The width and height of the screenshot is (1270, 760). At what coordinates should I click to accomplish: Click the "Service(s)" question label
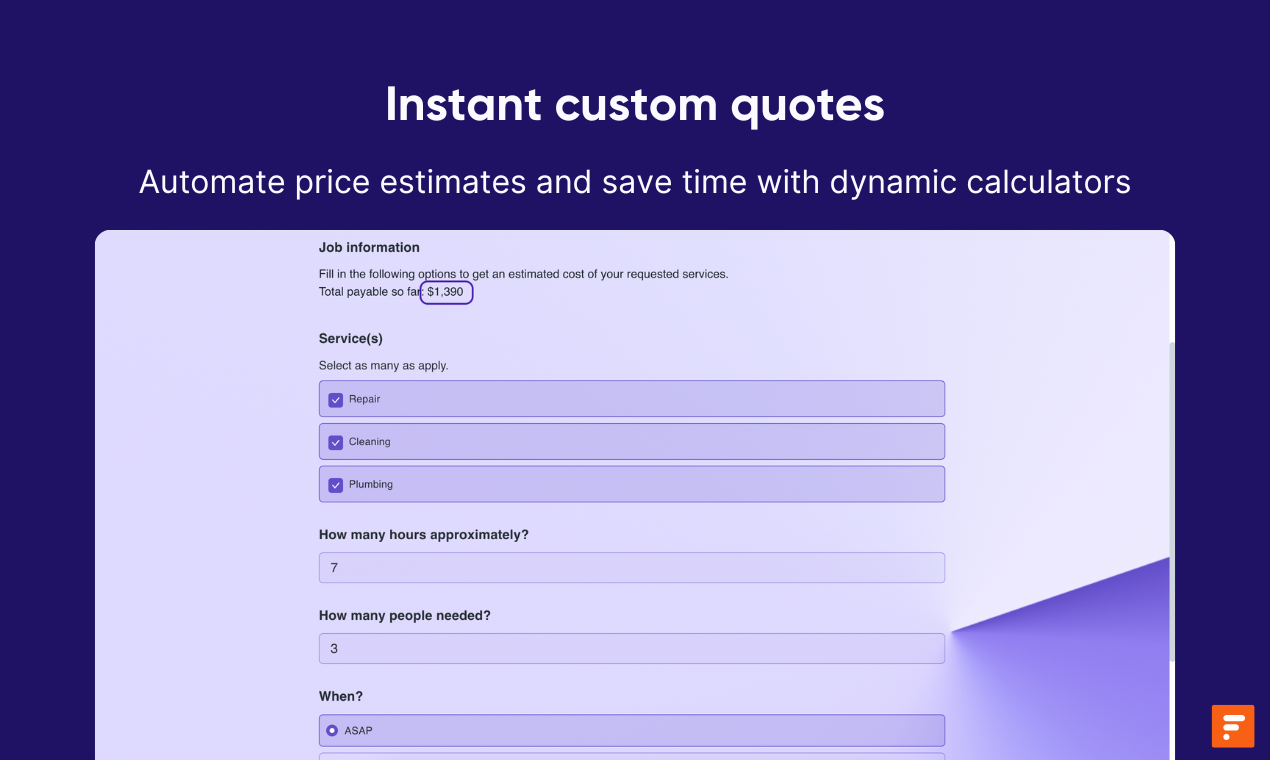pyautogui.click(x=351, y=339)
